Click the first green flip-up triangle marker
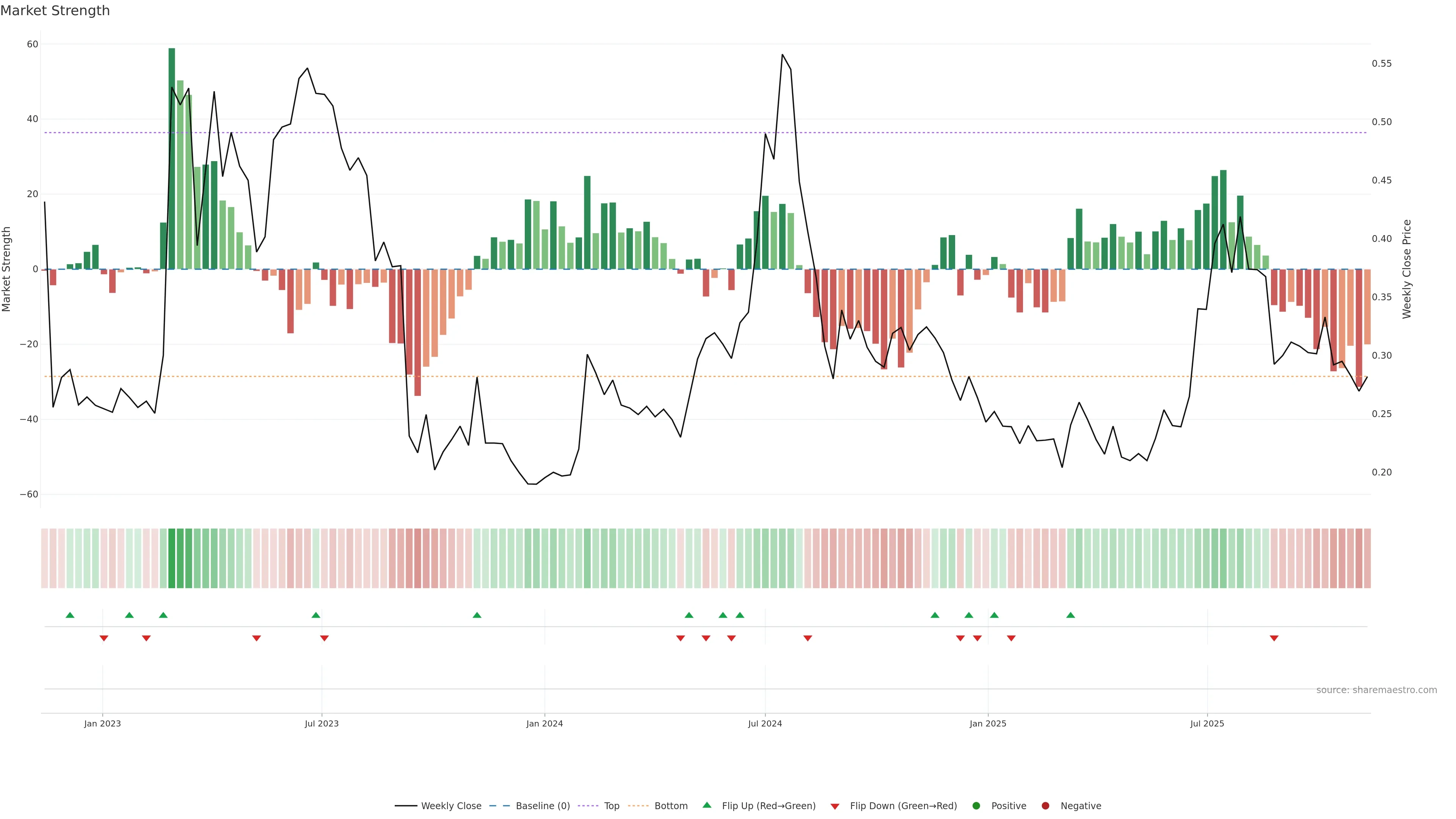The image size is (1456, 819). click(70, 615)
